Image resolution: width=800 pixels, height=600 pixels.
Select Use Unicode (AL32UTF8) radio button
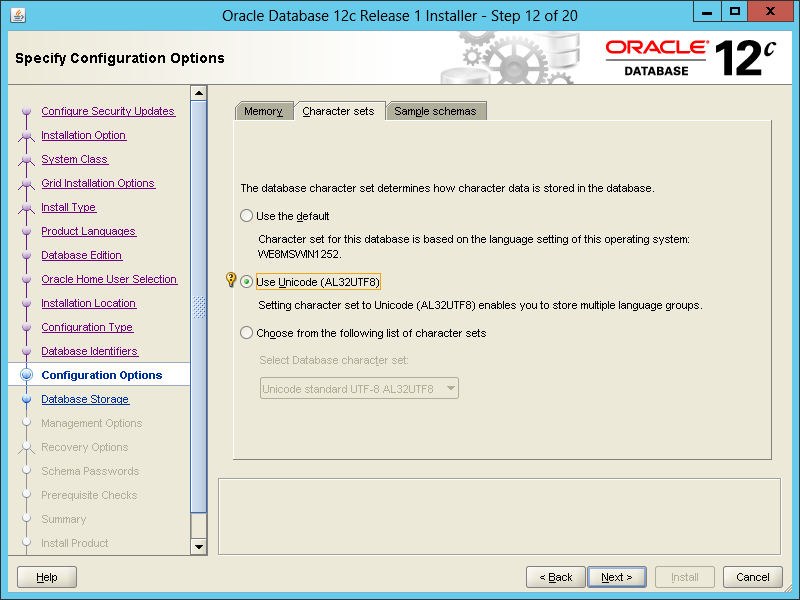pos(246,282)
